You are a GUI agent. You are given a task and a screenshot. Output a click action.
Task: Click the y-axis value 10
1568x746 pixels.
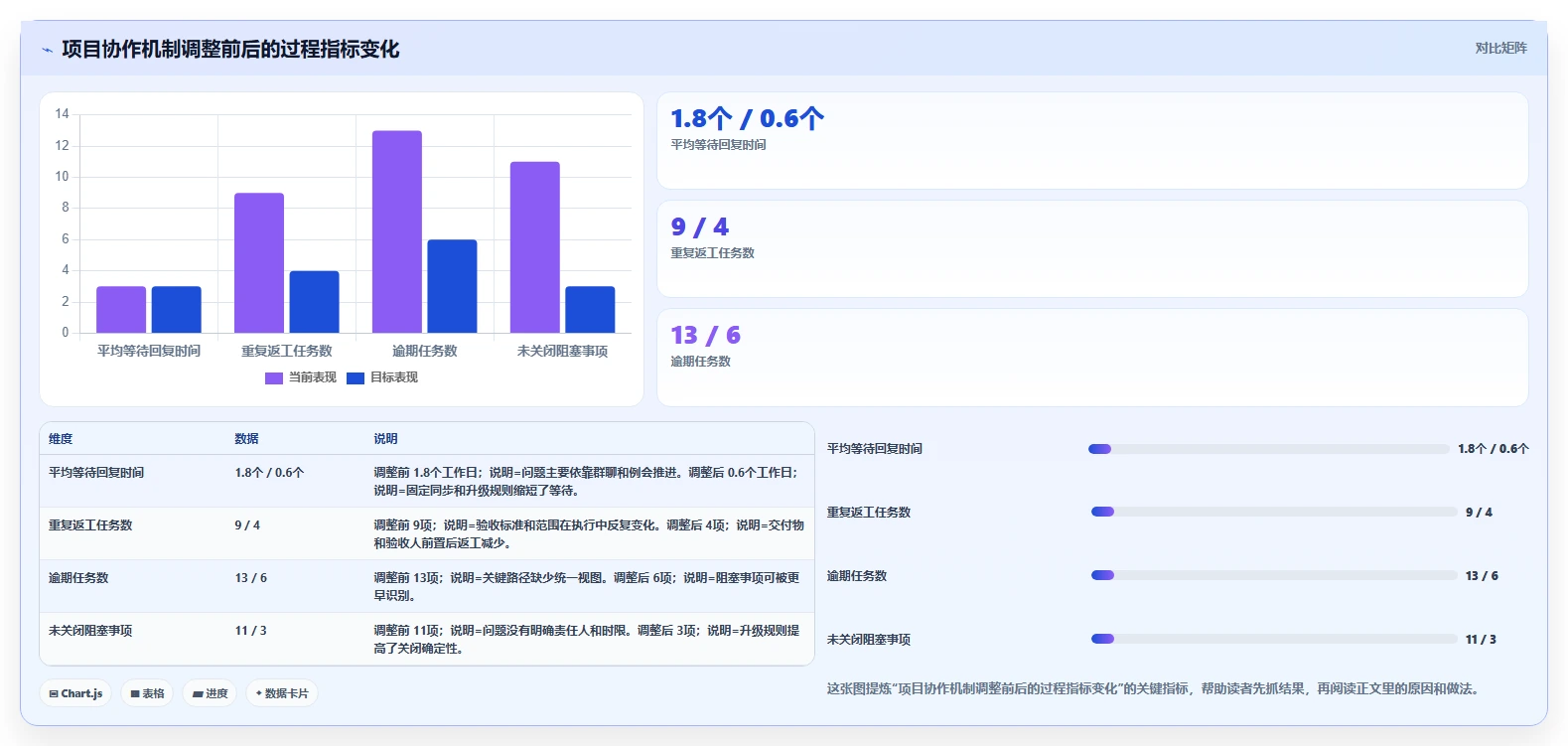pyautogui.click(x=63, y=177)
